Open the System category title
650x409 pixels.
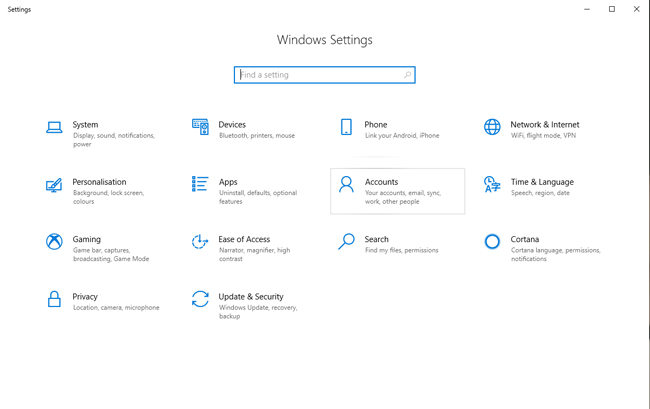click(85, 125)
